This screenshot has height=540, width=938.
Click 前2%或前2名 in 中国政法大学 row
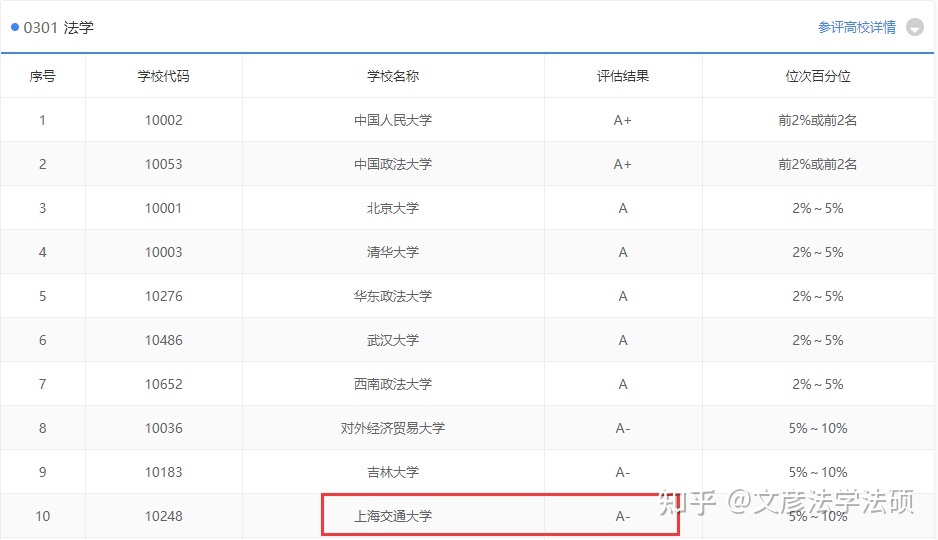(x=818, y=164)
